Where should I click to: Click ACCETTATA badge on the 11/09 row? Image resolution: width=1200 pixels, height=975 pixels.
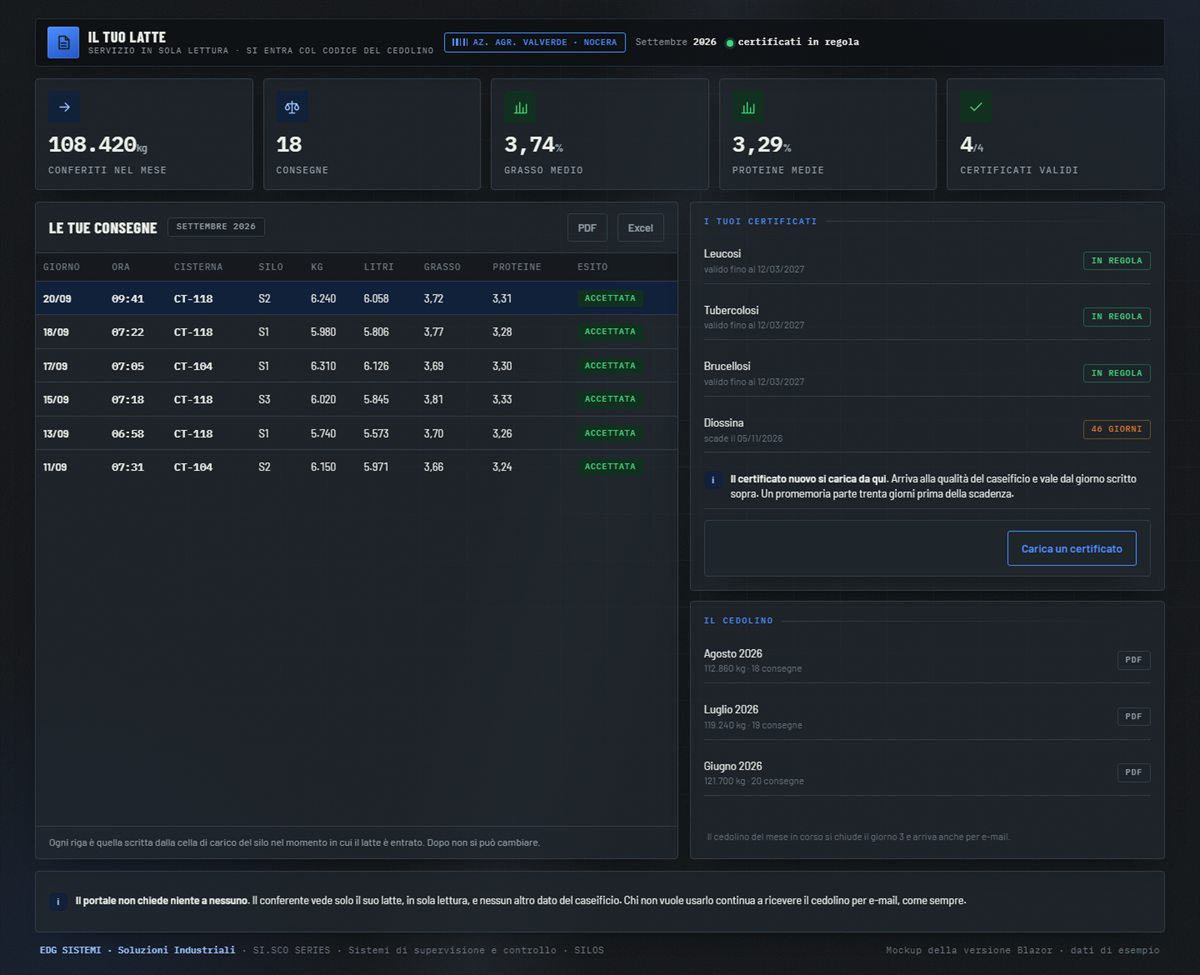tap(610, 467)
